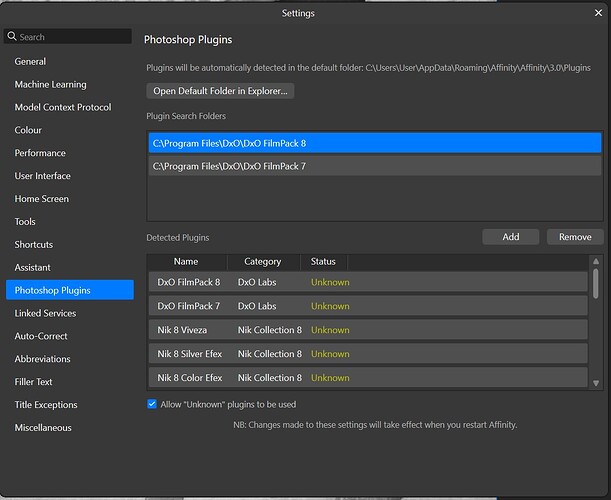Click Unknown status of Nik 8 Viveza
Screen dimensions: 611x500
pyautogui.click(x=330, y=330)
